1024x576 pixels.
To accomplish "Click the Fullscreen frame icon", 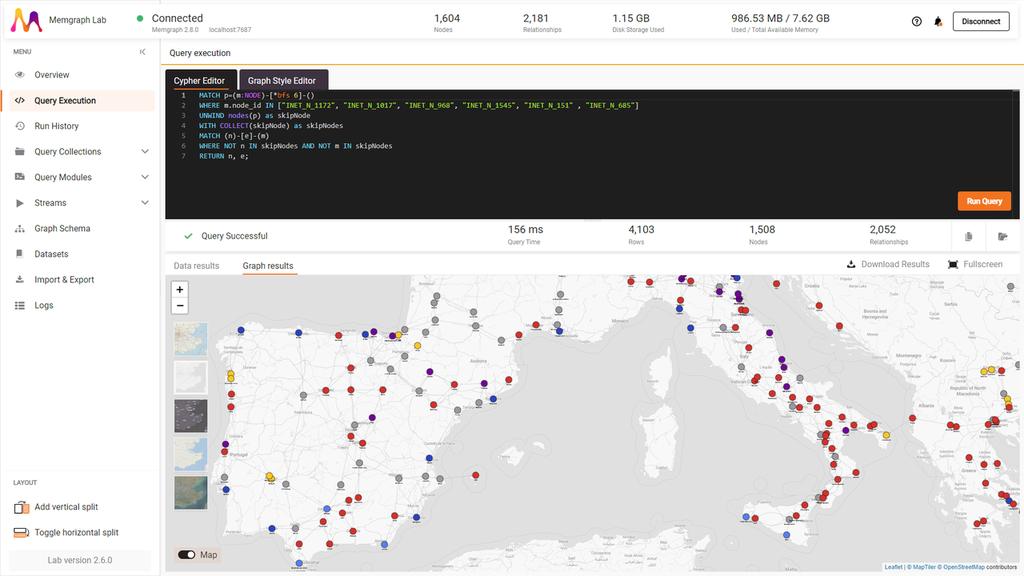I will point(953,264).
